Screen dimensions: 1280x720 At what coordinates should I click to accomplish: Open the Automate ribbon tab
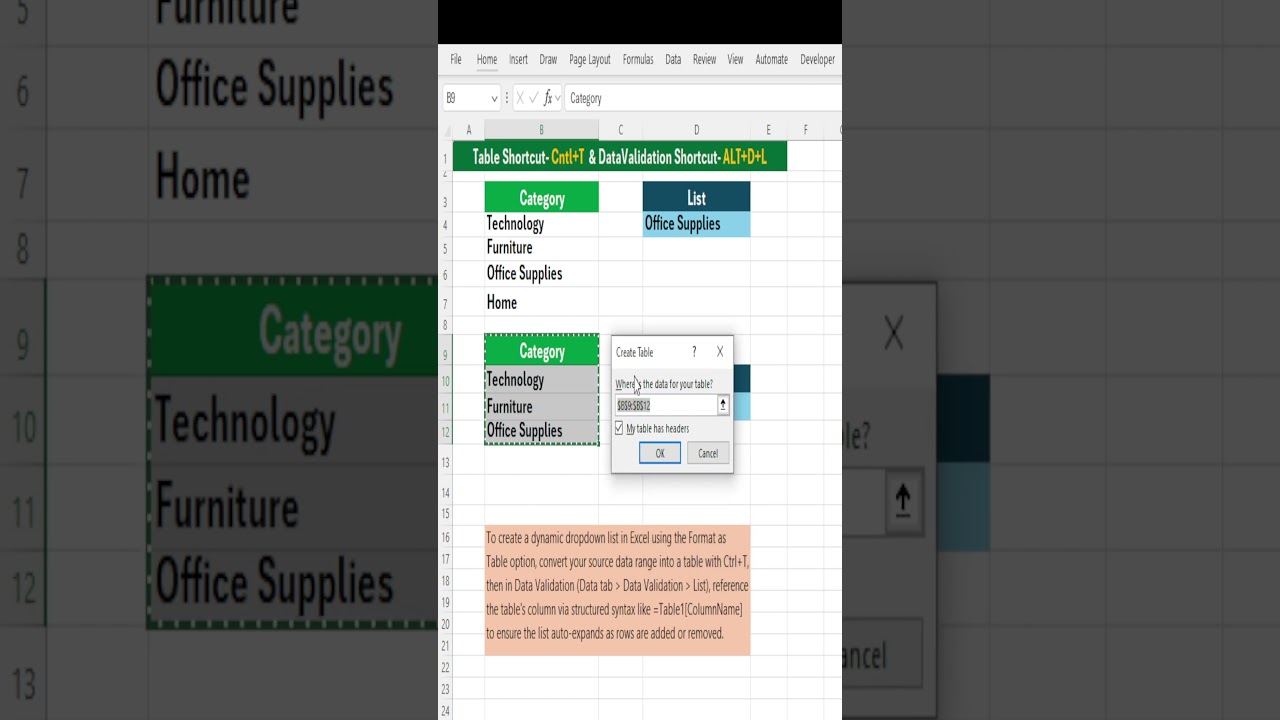pyautogui.click(x=771, y=59)
